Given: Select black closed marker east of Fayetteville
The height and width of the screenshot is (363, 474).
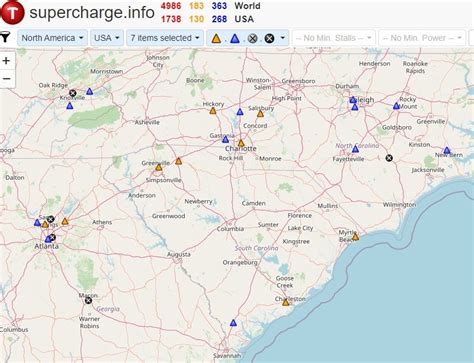Looking at the screenshot, I should tap(389, 158).
